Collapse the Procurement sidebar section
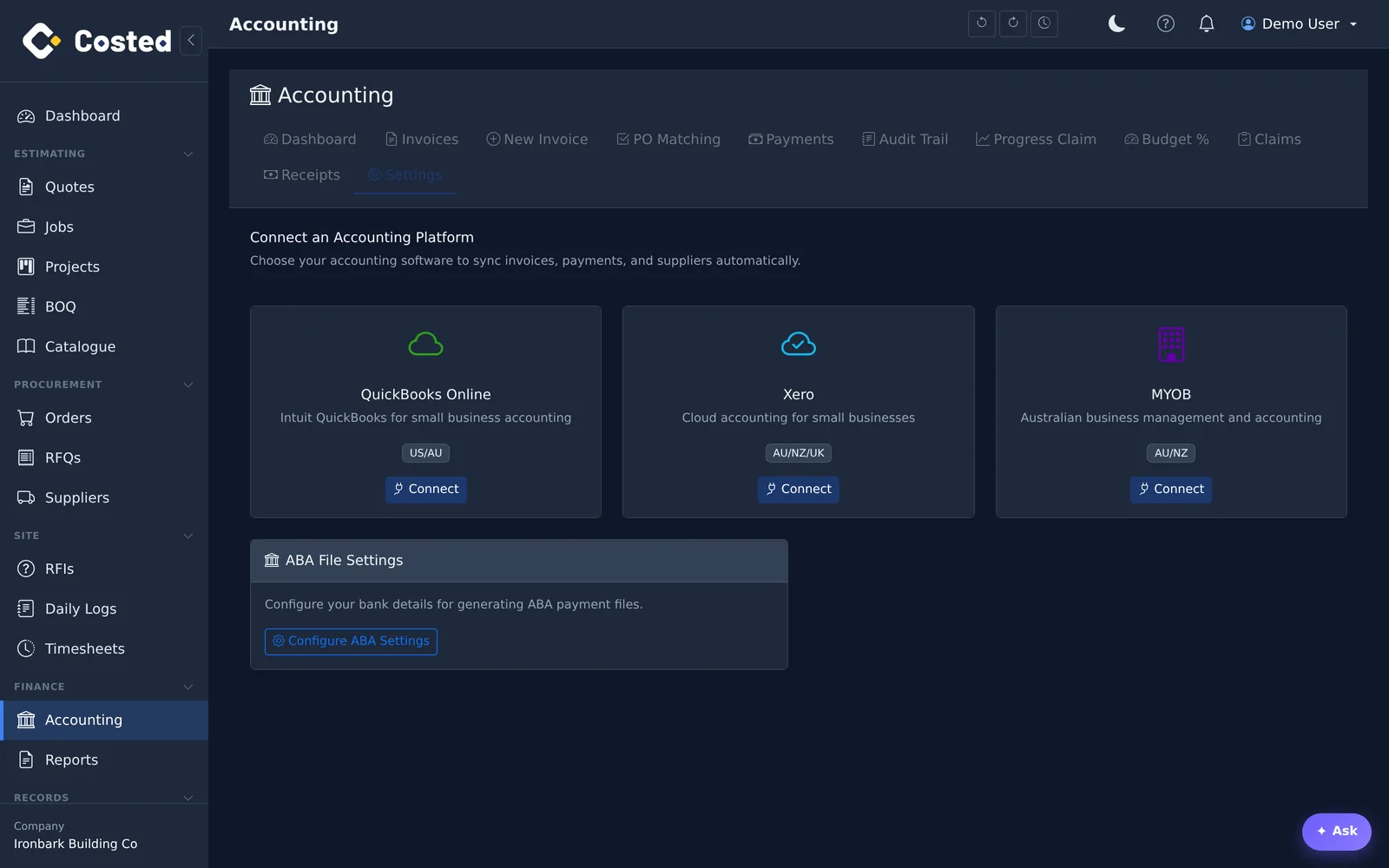Viewport: 1389px width, 868px height. coord(188,385)
